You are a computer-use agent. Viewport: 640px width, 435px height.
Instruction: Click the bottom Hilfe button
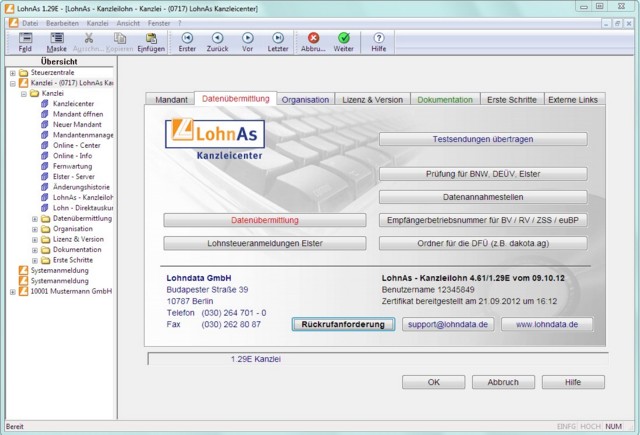click(573, 382)
